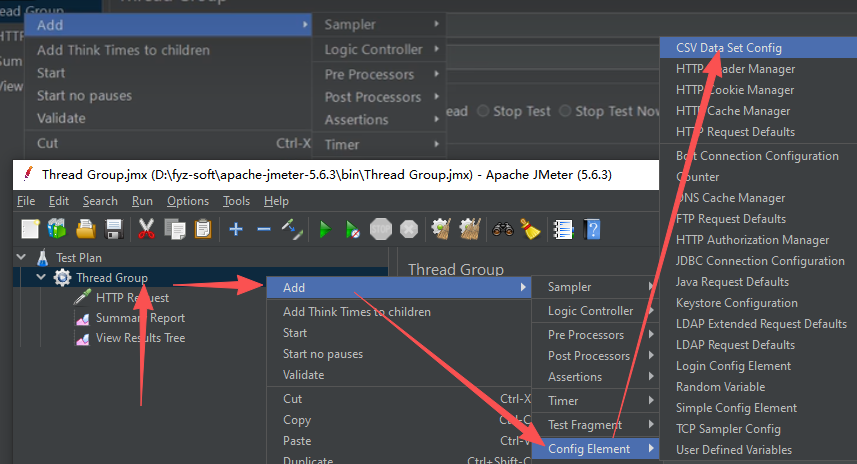Choose Keystore Configuration
Viewport: 857px width, 464px height.
(x=758, y=303)
